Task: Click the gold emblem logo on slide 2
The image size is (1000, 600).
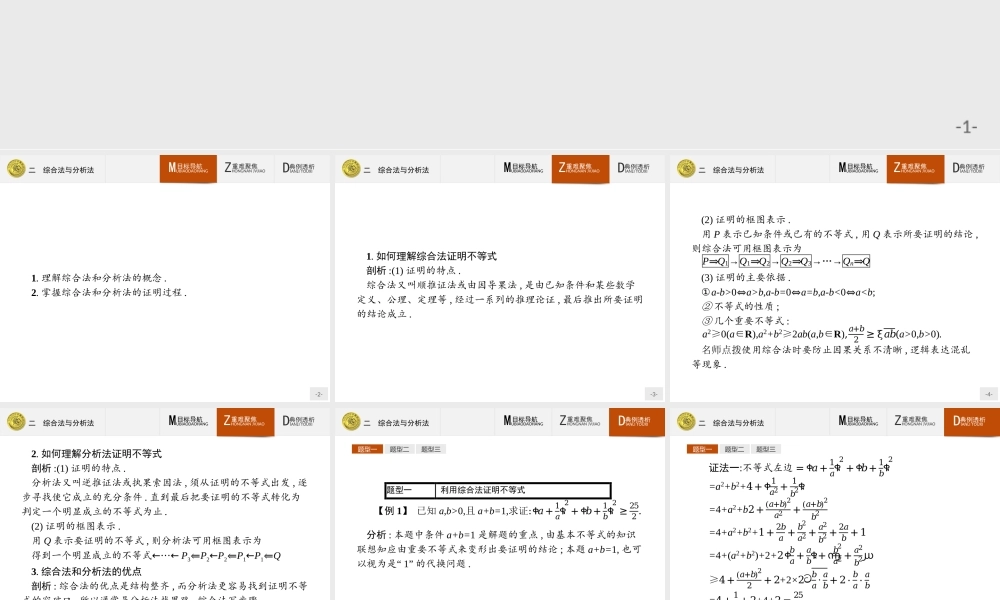Action: tap(16, 169)
